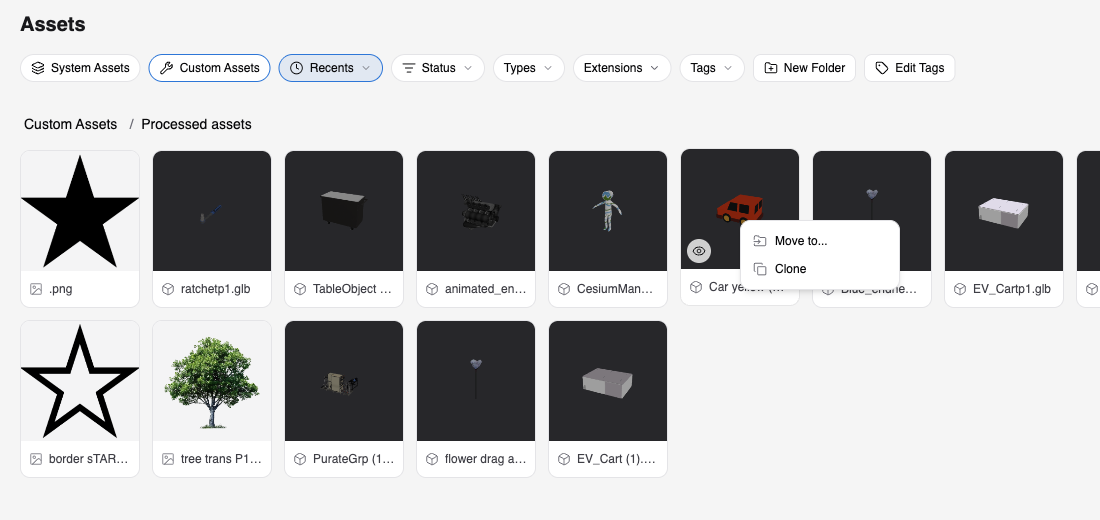Select the animated engine thumbnail
The image size is (1100, 520).
(476, 211)
